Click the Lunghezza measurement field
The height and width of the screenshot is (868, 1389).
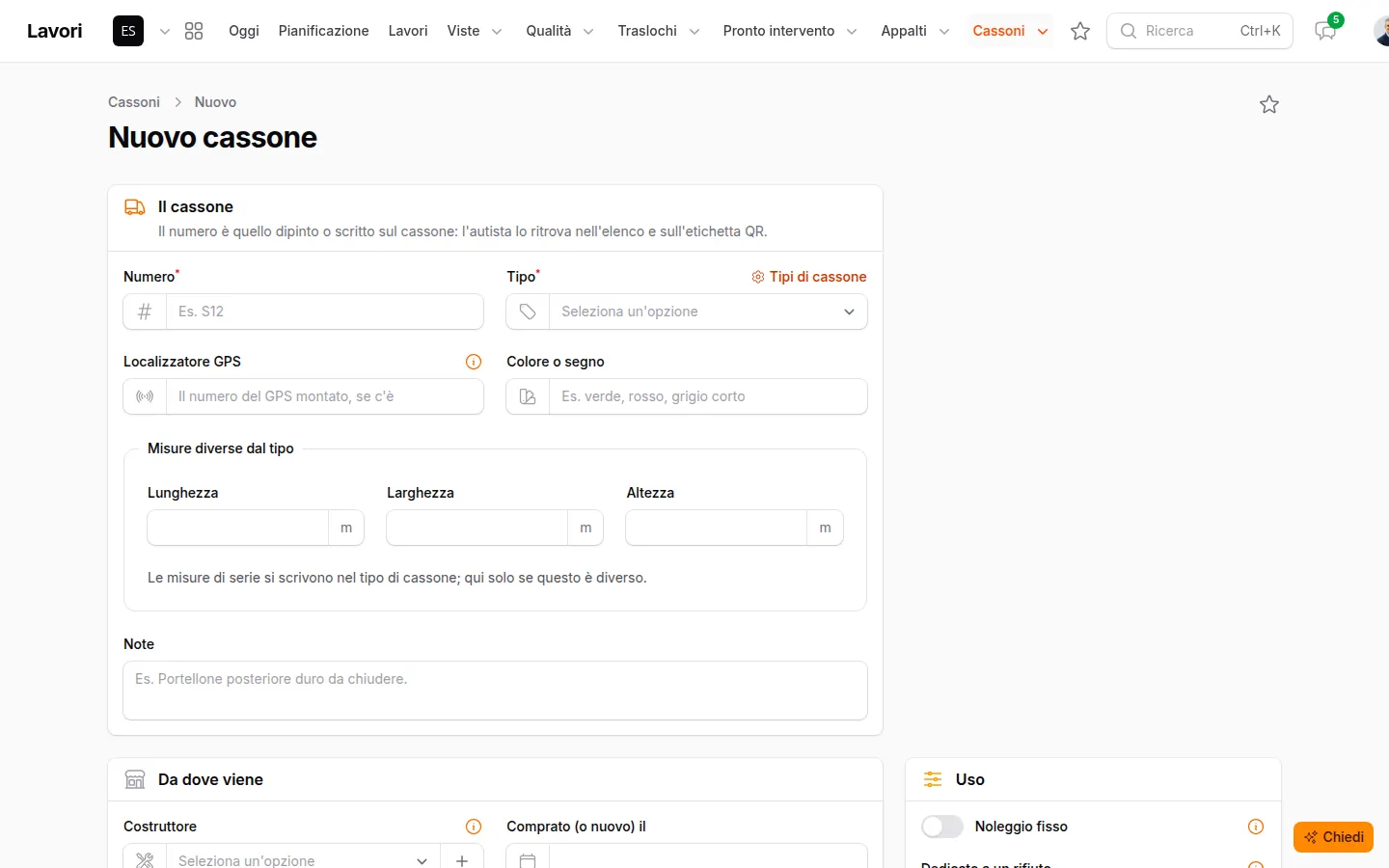tap(238, 528)
